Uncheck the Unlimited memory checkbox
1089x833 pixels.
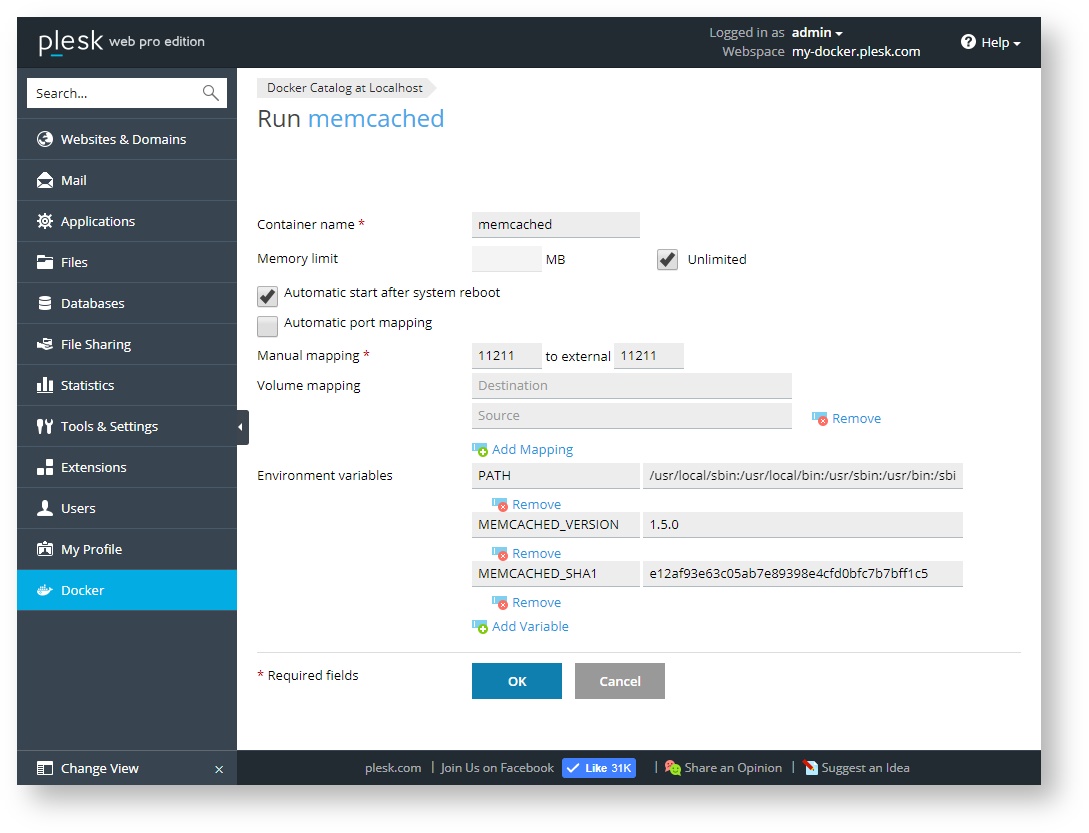pyautogui.click(x=667, y=260)
